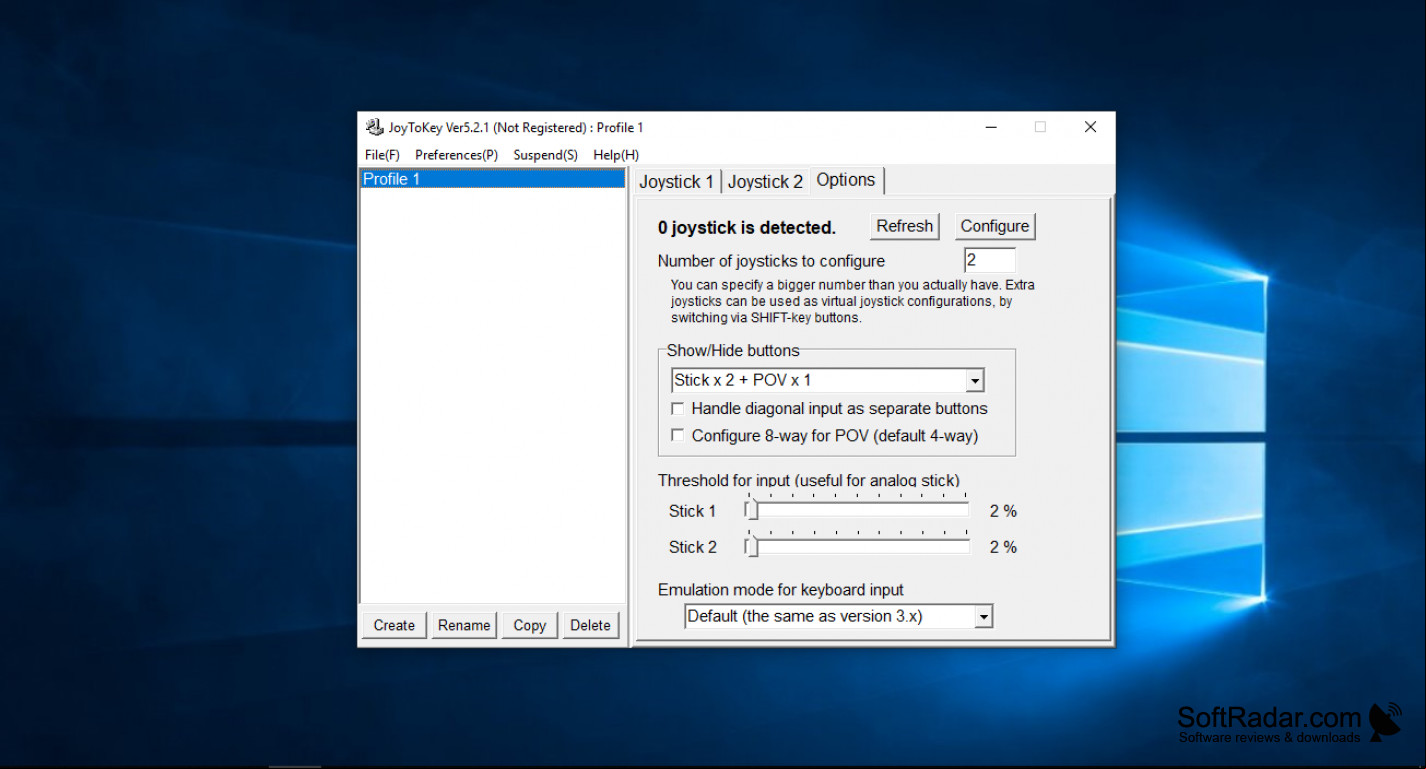Image resolution: width=1426 pixels, height=769 pixels.
Task: Select Profile 1 in the profile list
Action: pyautogui.click(x=492, y=179)
